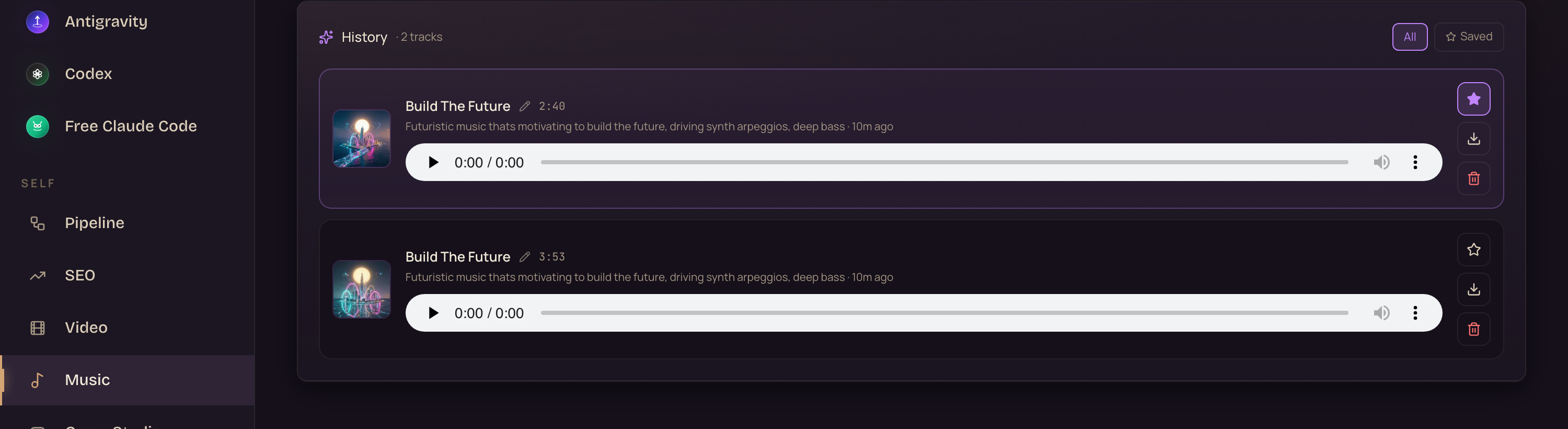The width and height of the screenshot is (1568, 429).
Task: Star the second track lasting 3:53
Action: [x=1473, y=249]
